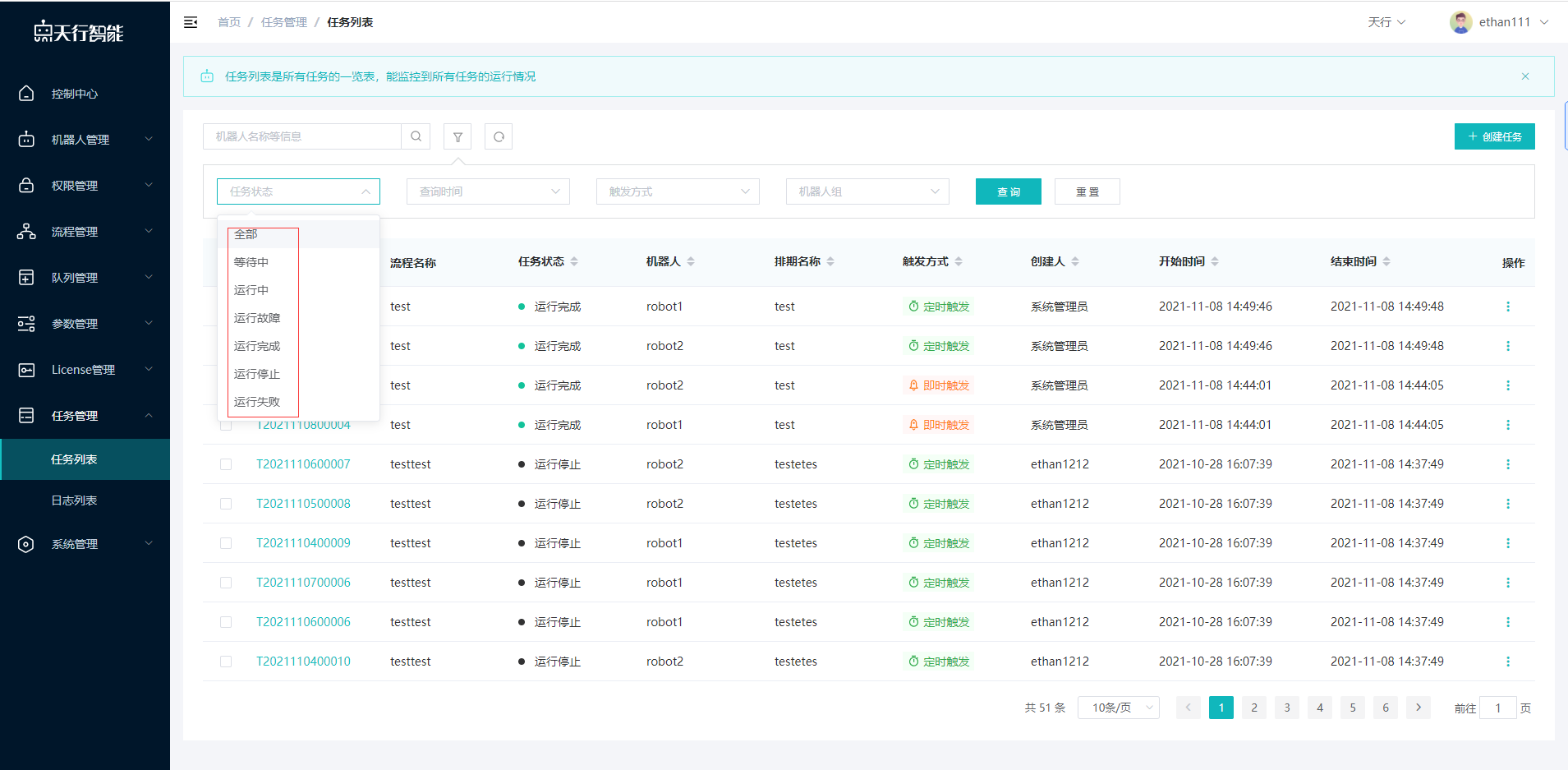Image resolution: width=1568 pixels, height=770 pixels.
Task: Click the search magnifier icon button
Action: coord(416,136)
